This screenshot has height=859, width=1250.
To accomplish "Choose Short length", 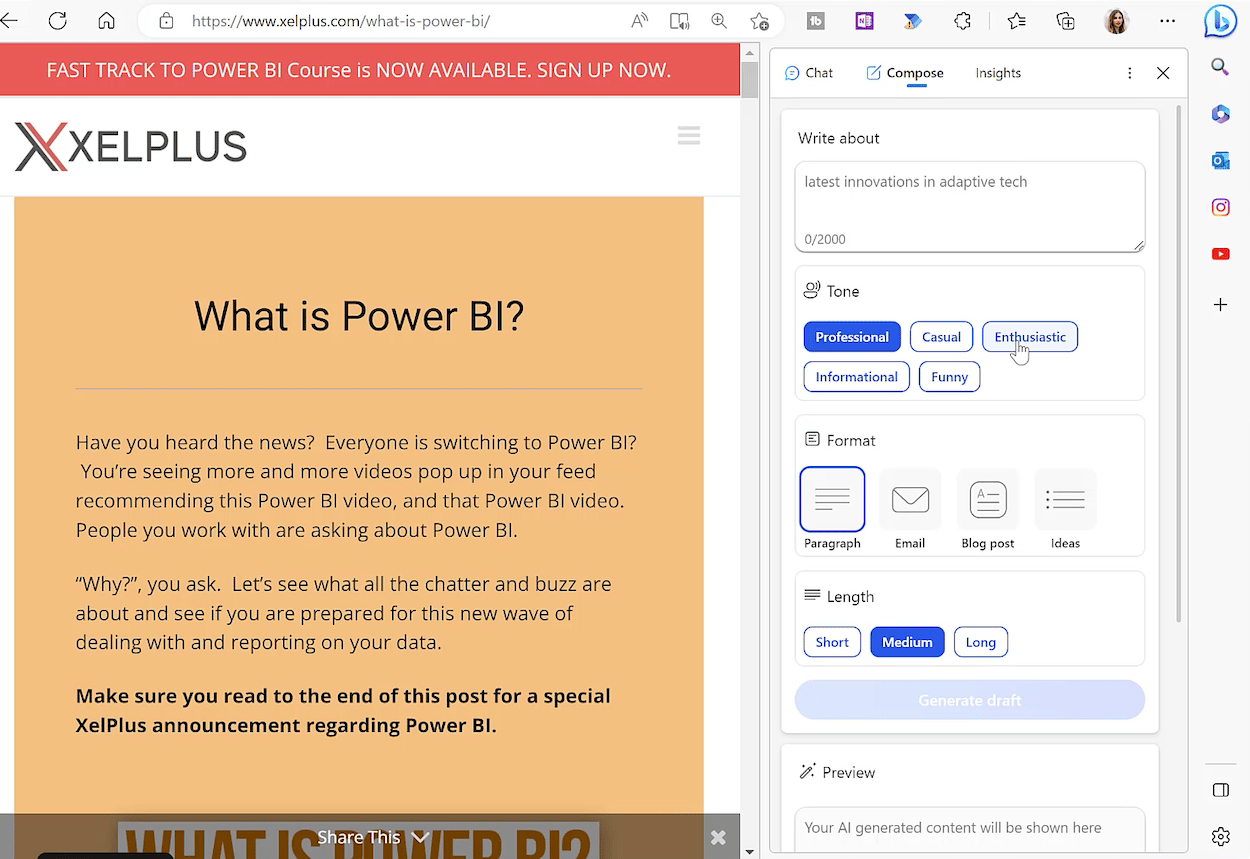I will point(832,642).
